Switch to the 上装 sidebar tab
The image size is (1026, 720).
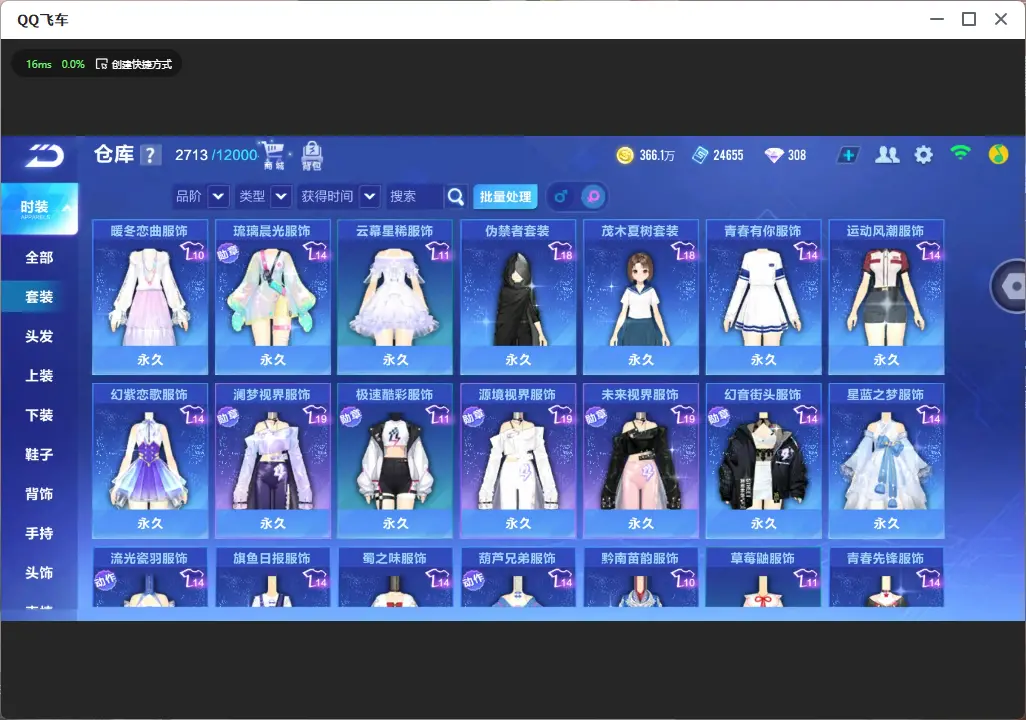pyautogui.click(x=39, y=376)
